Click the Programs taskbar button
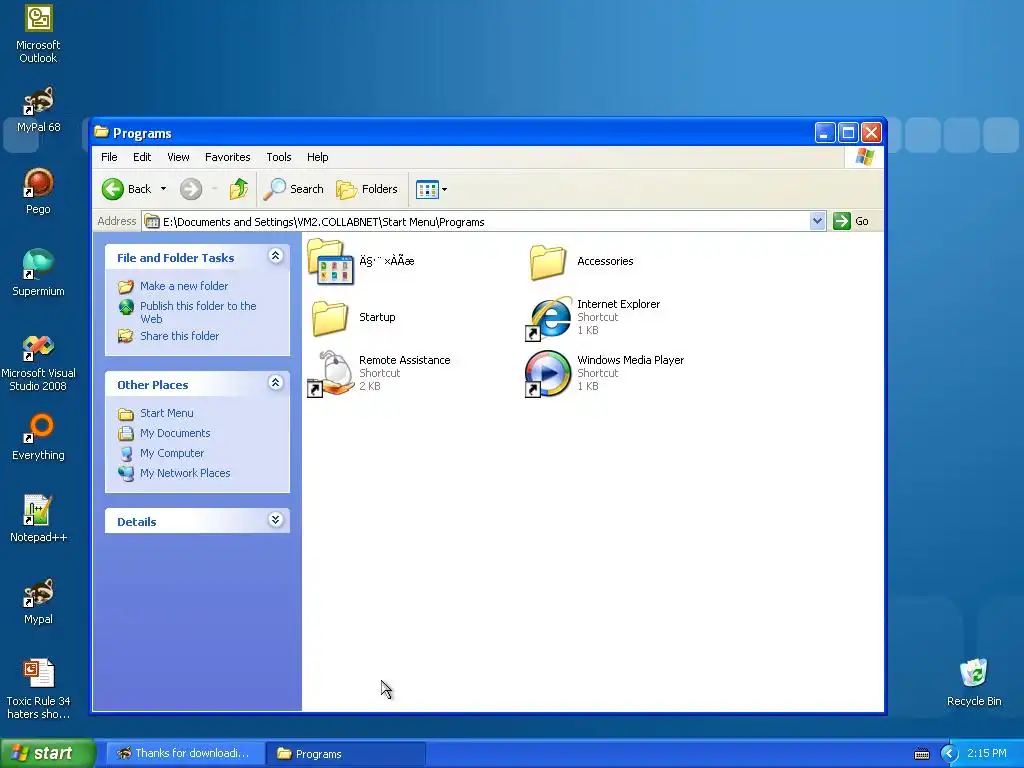 [346, 754]
